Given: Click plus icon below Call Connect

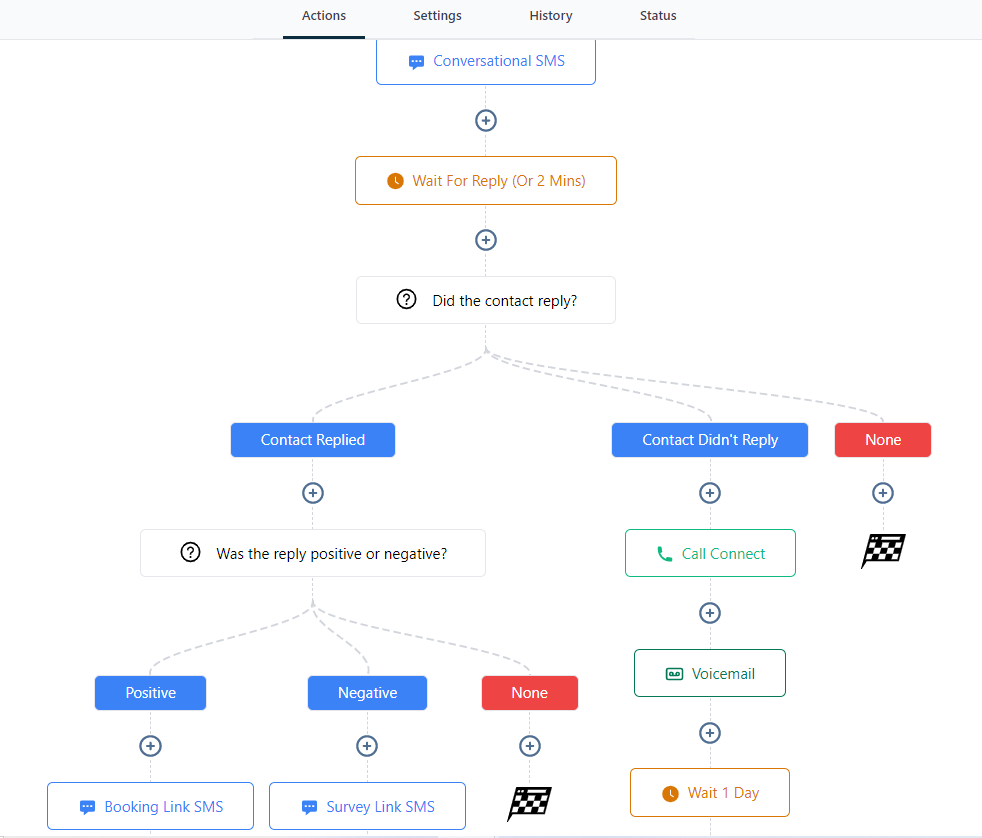Looking at the screenshot, I should pyautogui.click(x=709, y=613).
